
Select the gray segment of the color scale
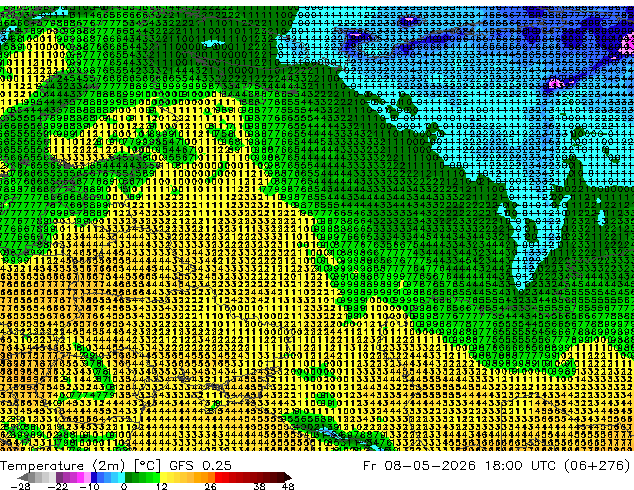42,477
